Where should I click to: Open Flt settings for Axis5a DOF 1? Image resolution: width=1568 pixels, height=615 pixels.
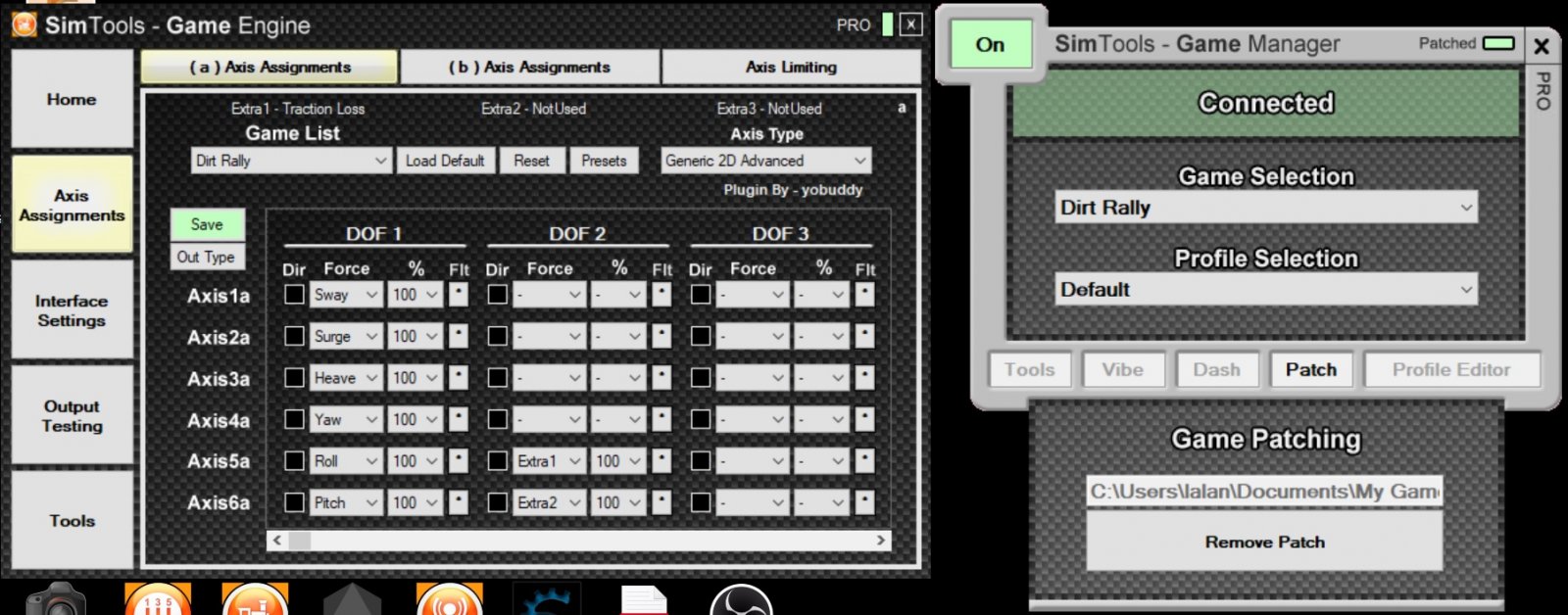click(459, 460)
